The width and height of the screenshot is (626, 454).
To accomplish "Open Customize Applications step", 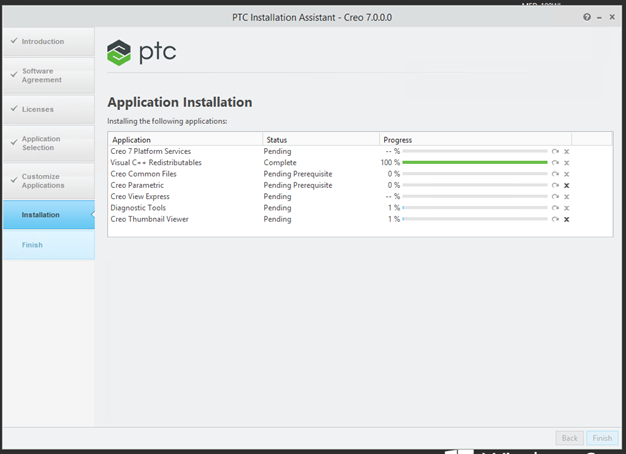I will coord(49,181).
